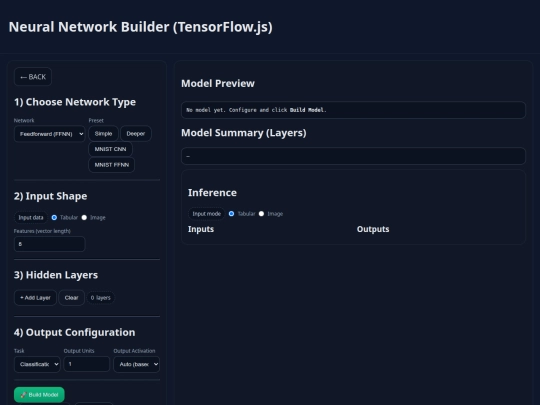The height and width of the screenshot is (405, 540).
Task: Select Image input data radio
Action: click(84, 218)
